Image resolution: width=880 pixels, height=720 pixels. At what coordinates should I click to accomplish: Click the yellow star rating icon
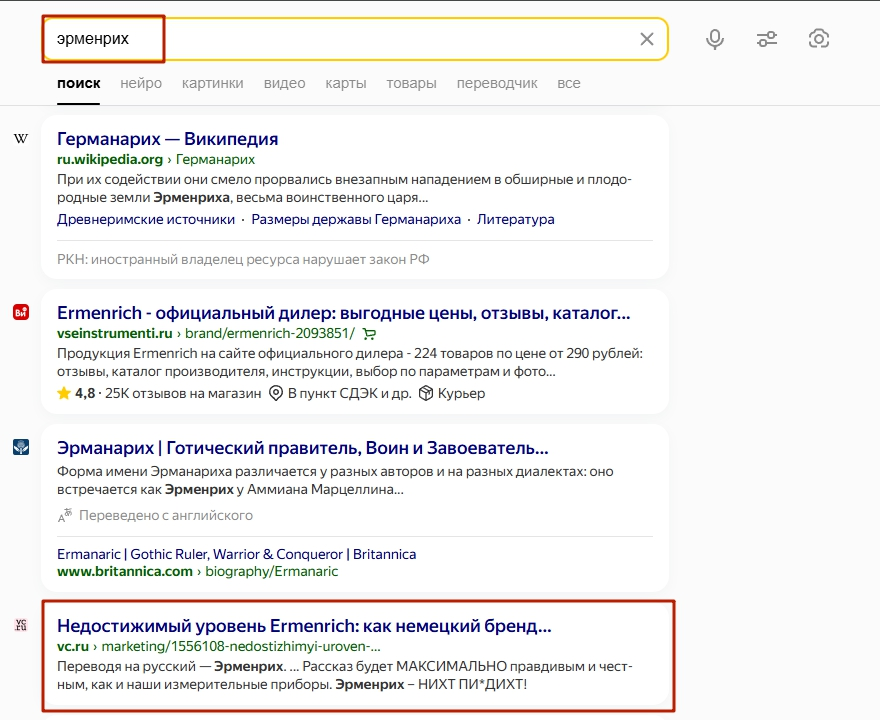pyautogui.click(x=64, y=393)
